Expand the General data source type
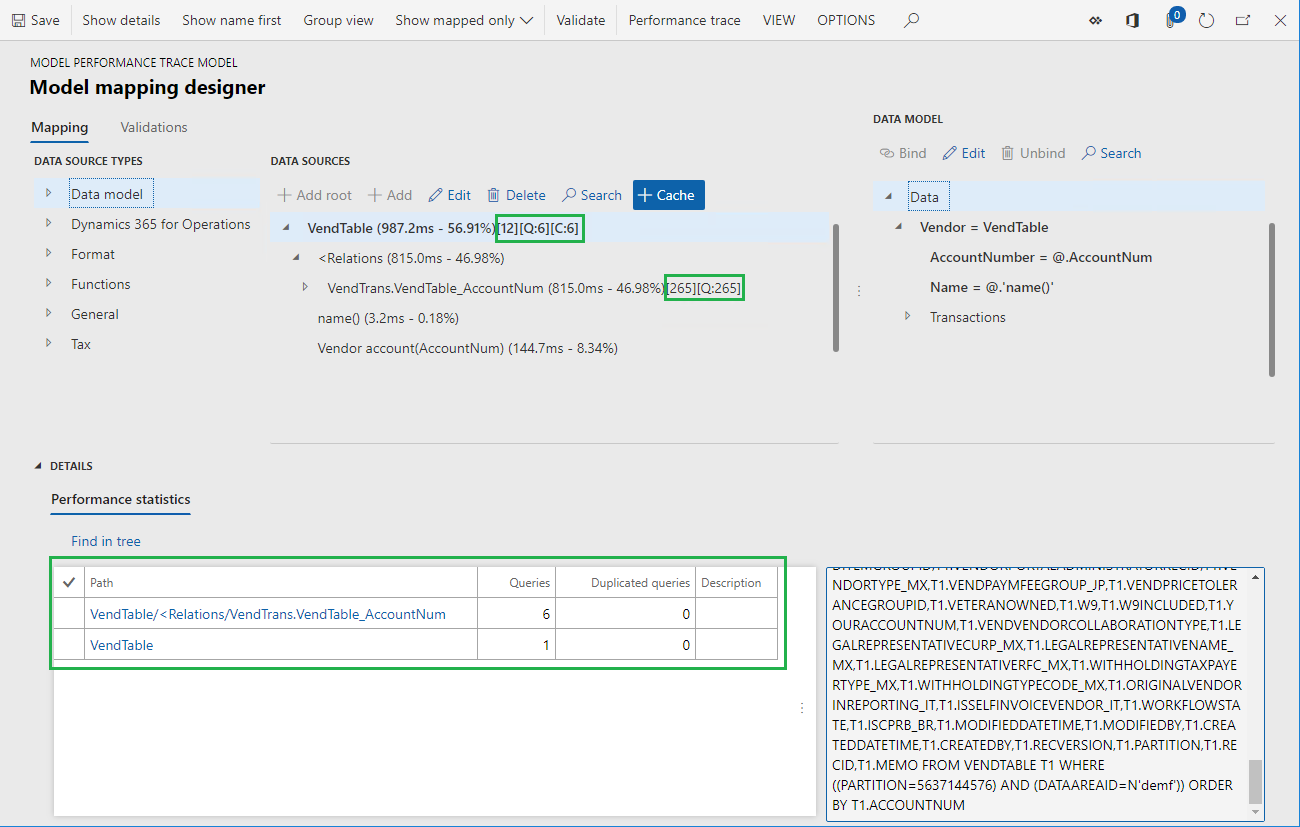 [x=48, y=313]
